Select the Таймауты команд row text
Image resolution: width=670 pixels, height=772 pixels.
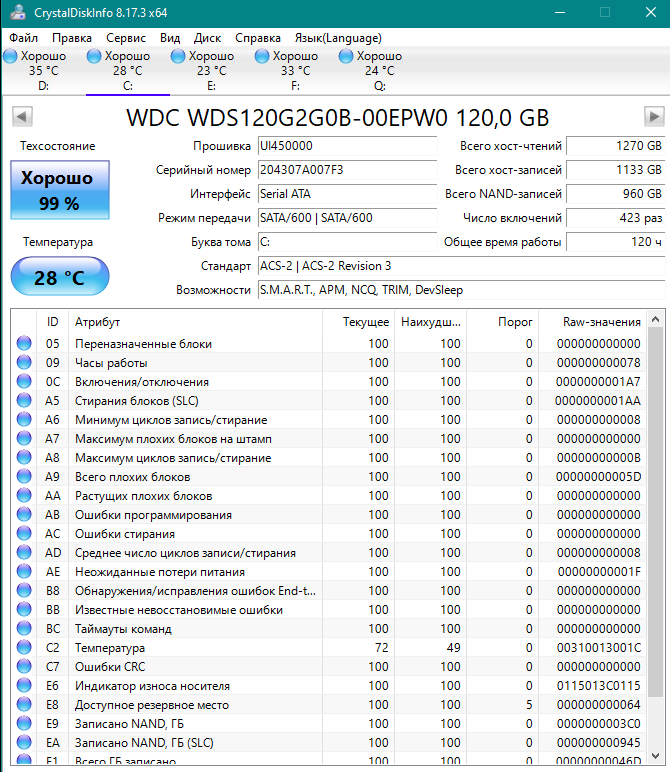pyautogui.click(x=123, y=629)
